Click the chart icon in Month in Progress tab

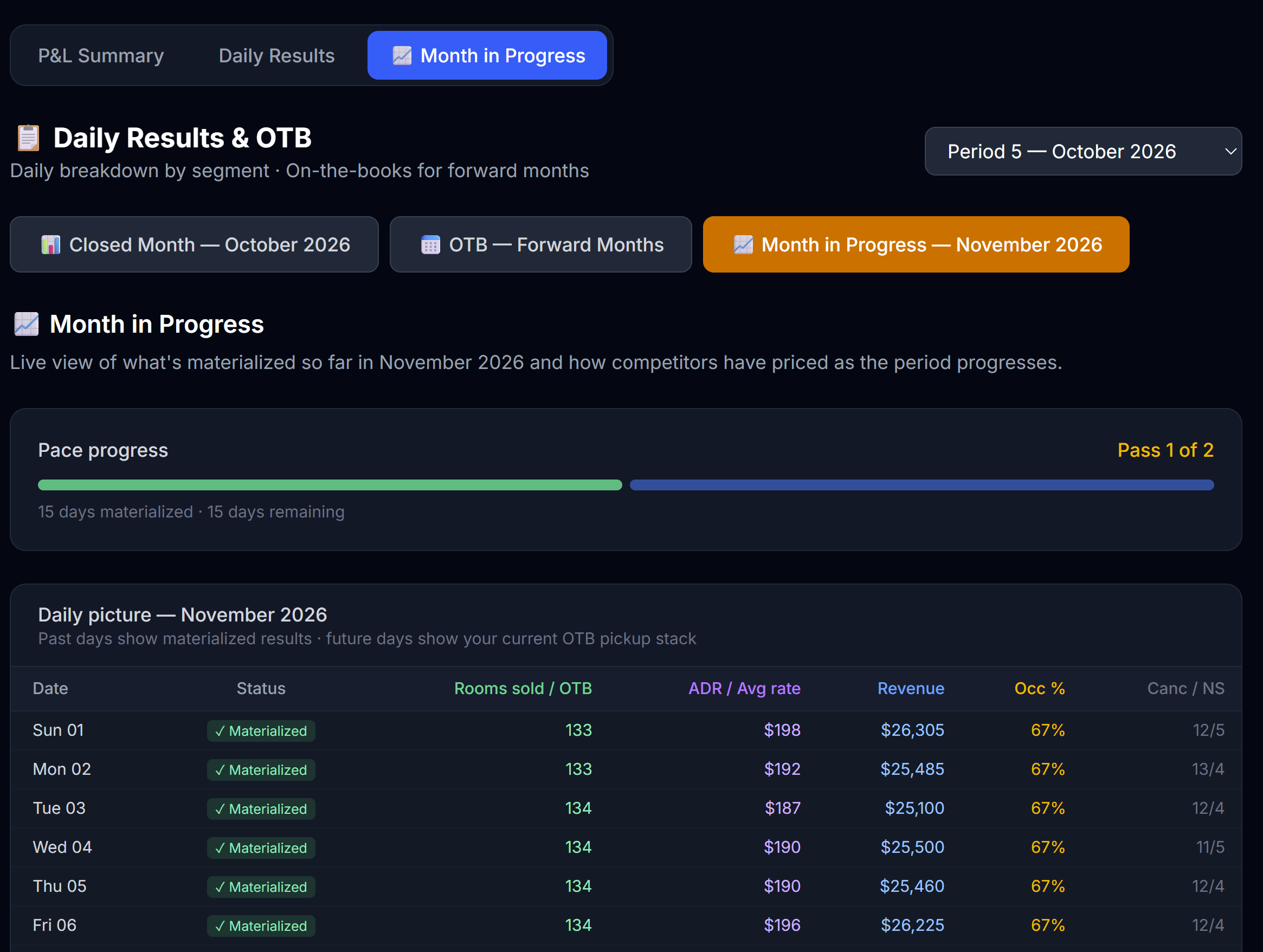[402, 55]
